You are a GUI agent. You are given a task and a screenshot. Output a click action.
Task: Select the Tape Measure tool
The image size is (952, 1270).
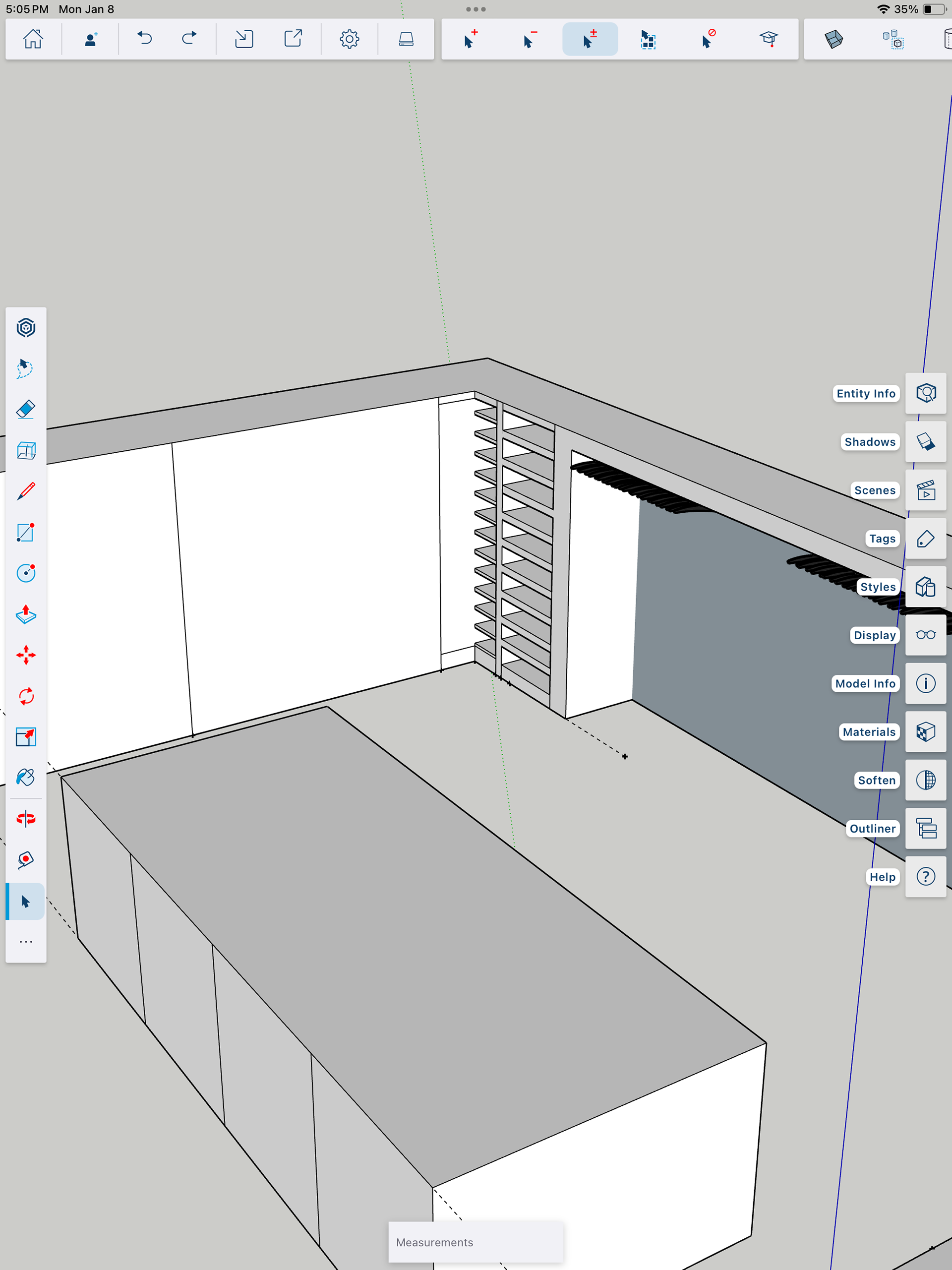pyautogui.click(x=26, y=860)
